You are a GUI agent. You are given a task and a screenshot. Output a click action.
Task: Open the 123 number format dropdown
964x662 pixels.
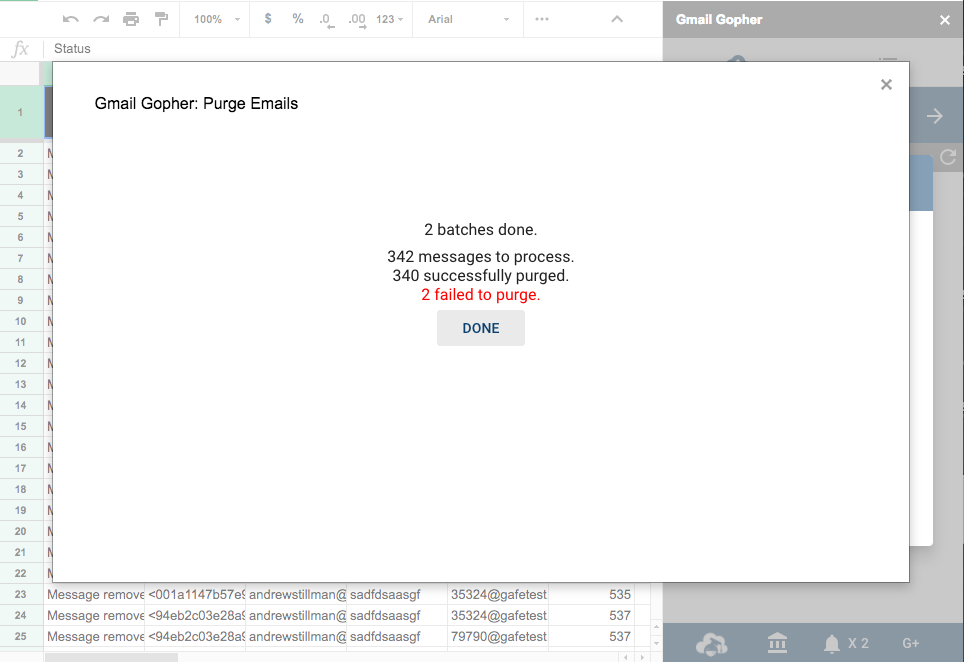point(388,18)
